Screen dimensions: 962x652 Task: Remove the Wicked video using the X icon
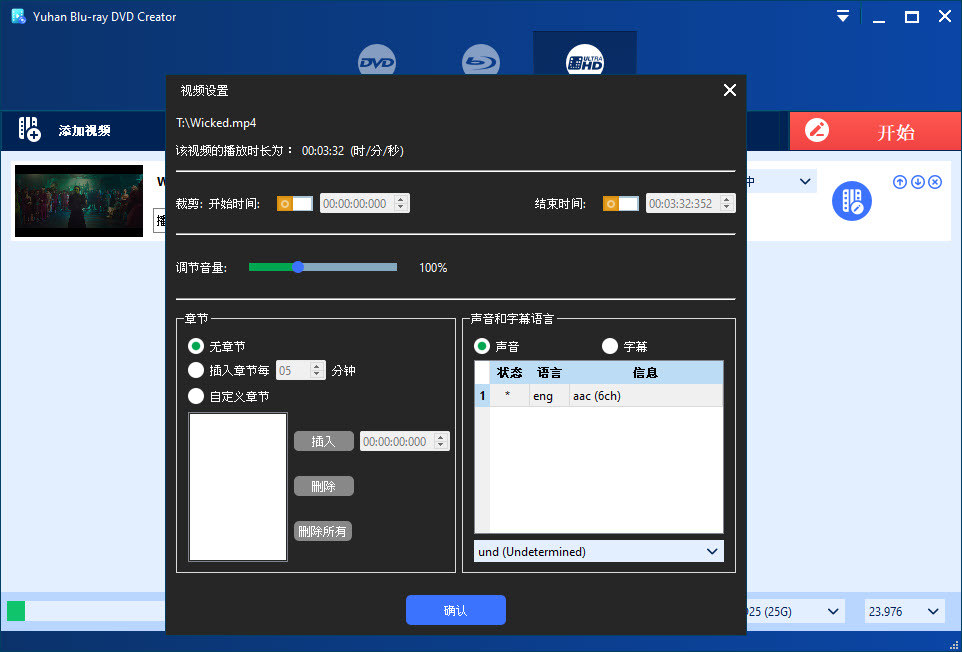click(x=934, y=182)
